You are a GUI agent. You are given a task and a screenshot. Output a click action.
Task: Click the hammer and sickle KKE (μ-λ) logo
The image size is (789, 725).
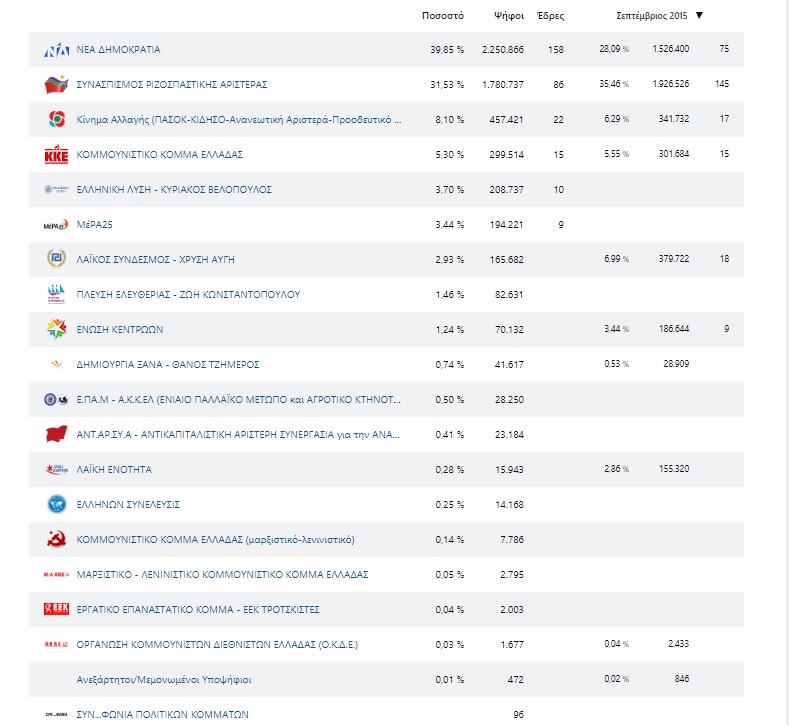[56, 539]
